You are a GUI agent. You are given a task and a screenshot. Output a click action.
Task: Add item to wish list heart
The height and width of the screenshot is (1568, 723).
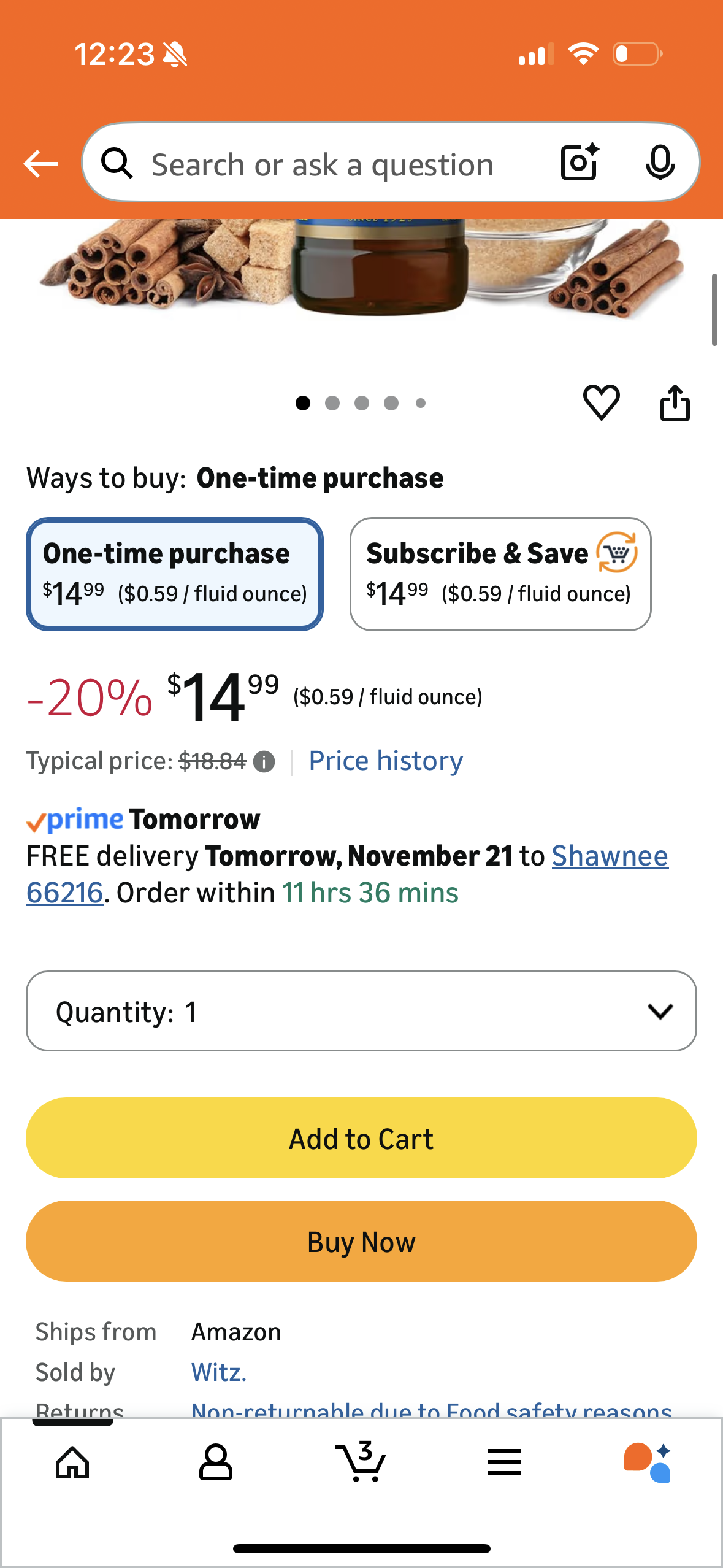coord(601,403)
